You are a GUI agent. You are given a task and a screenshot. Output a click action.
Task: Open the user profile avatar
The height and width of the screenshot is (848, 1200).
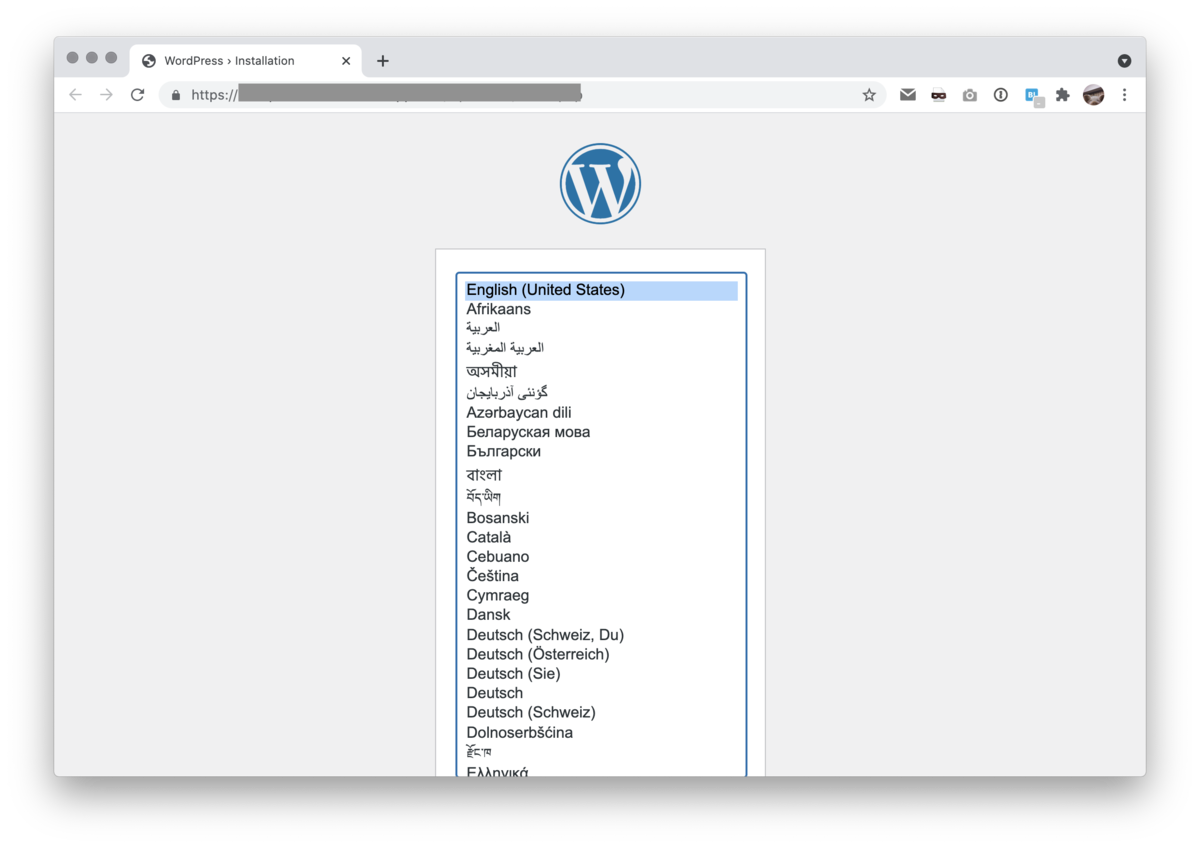click(1094, 95)
